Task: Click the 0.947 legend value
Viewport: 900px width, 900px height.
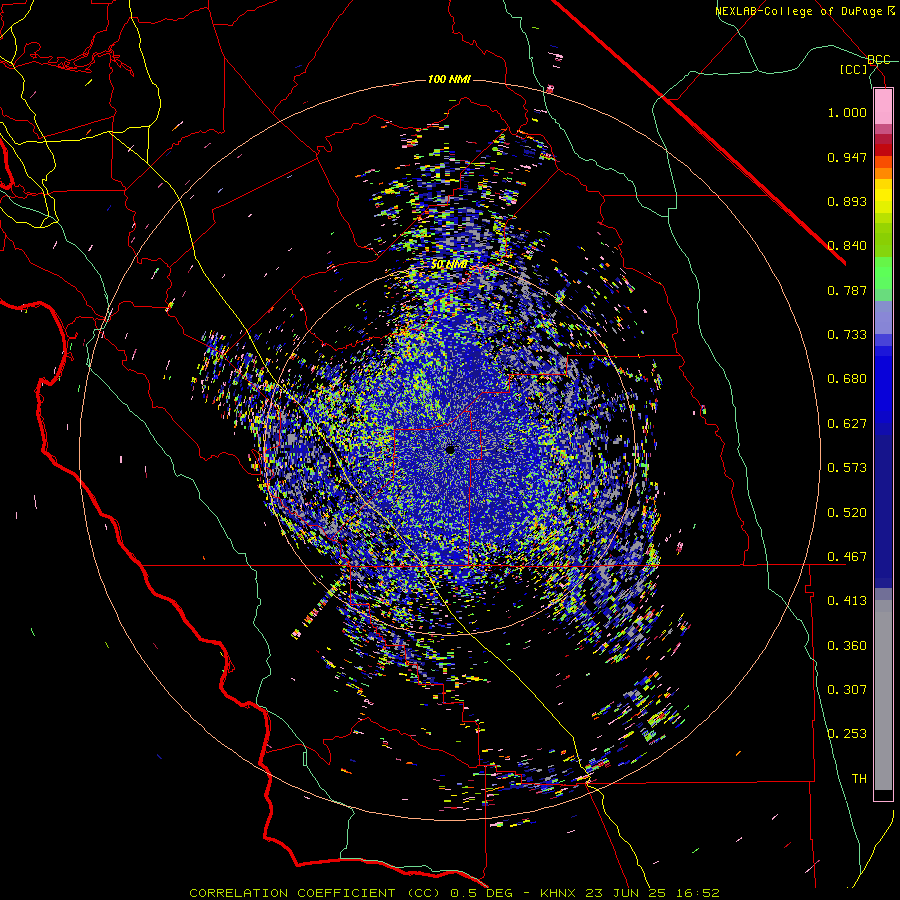Action: (x=847, y=157)
